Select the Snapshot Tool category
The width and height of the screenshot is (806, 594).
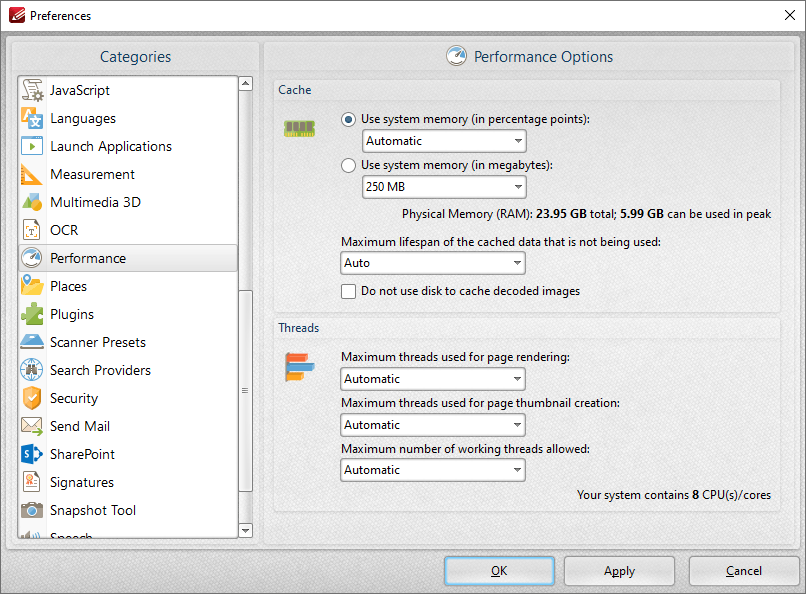[128, 510]
